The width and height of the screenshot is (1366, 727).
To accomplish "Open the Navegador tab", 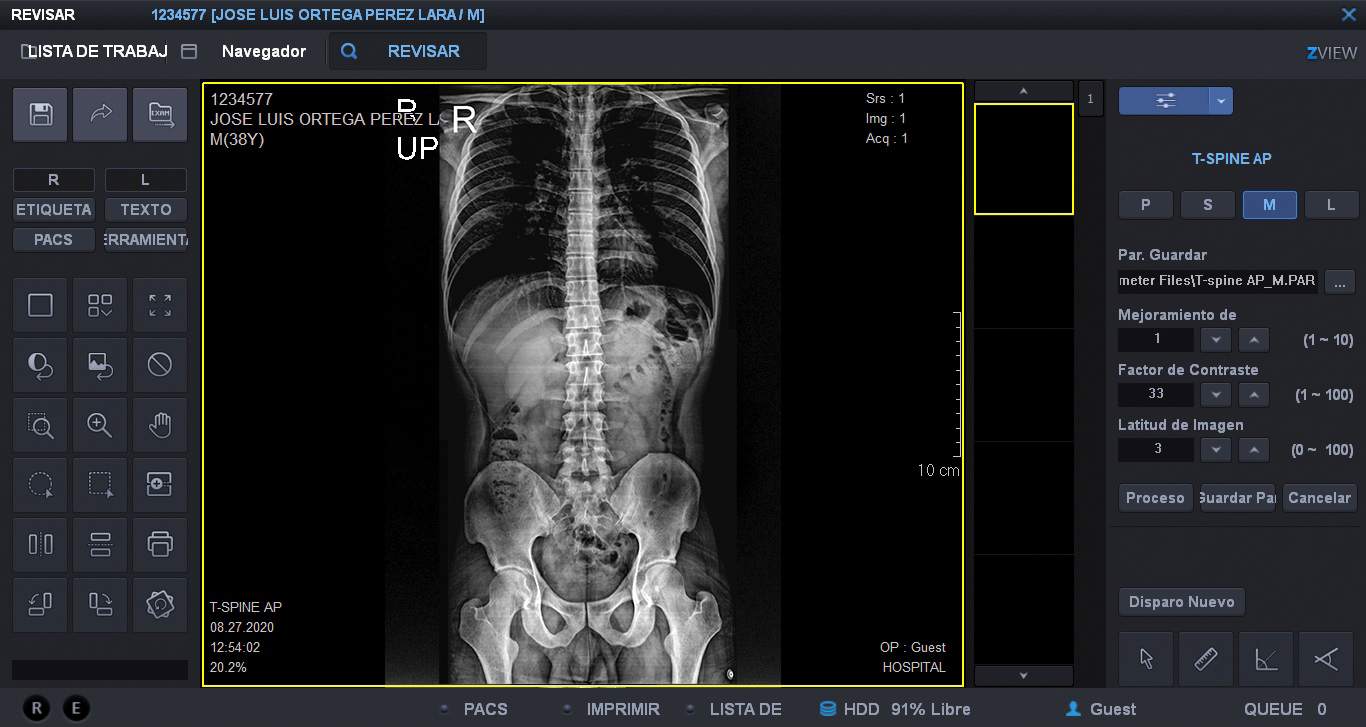I will pos(263,51).
